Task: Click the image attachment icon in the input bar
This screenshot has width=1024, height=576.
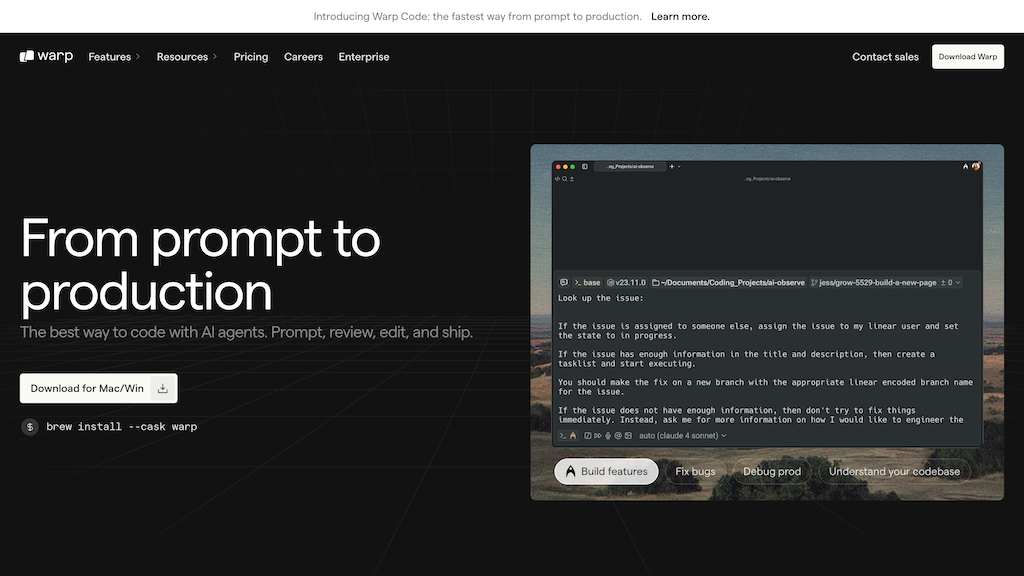Action: (628, 434)
